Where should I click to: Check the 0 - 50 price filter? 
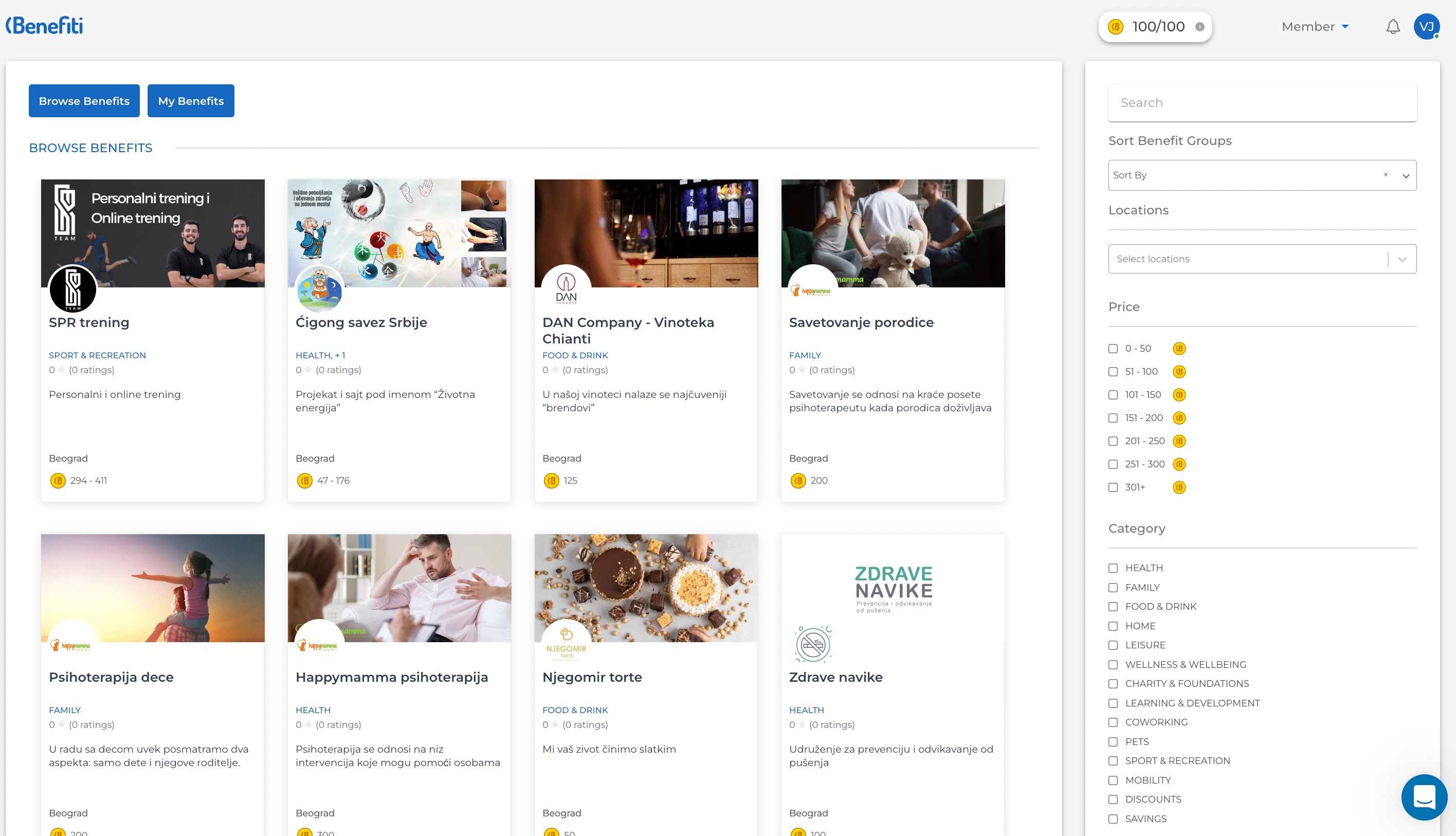click(1113, 349)
